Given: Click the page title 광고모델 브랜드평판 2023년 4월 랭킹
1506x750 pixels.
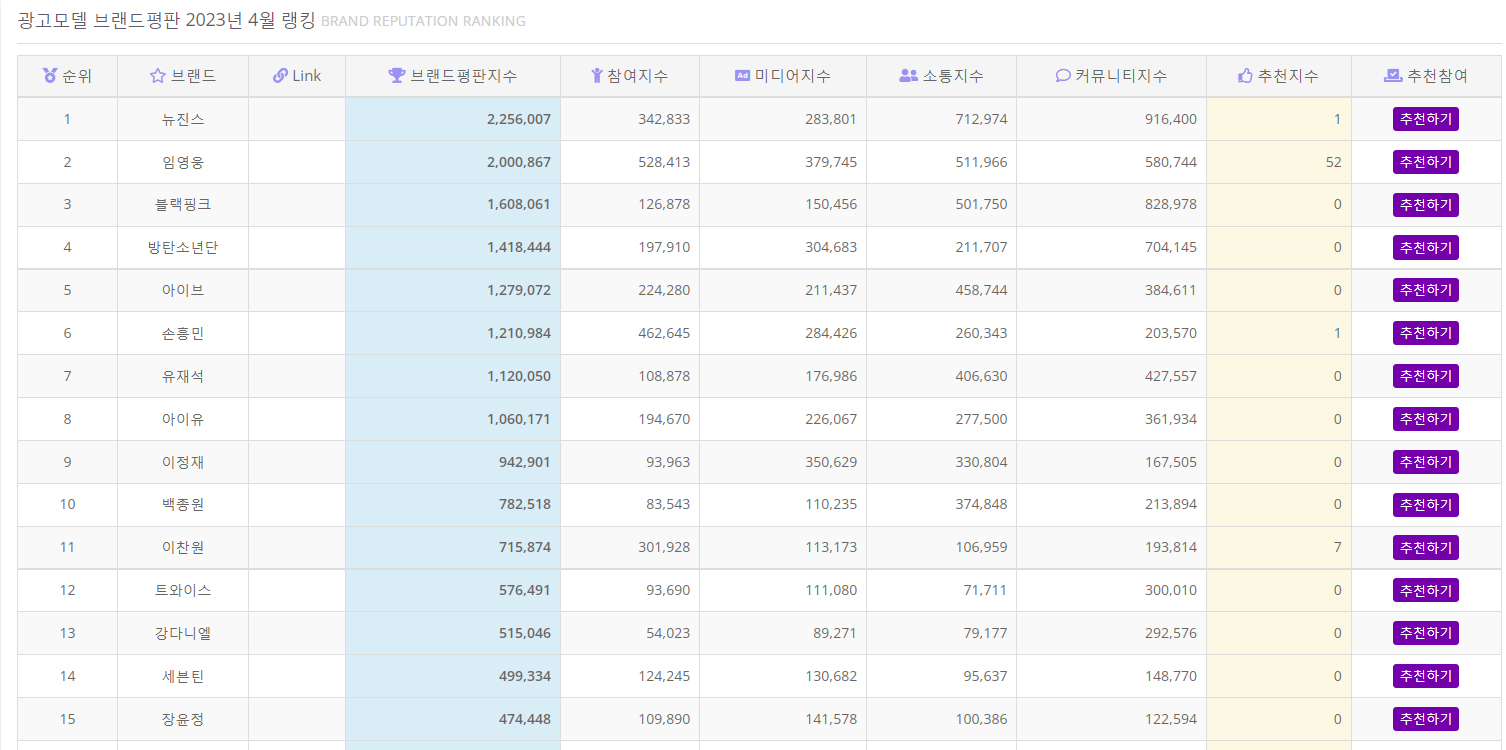Looking at the screenshot, I should pos(166,20).
